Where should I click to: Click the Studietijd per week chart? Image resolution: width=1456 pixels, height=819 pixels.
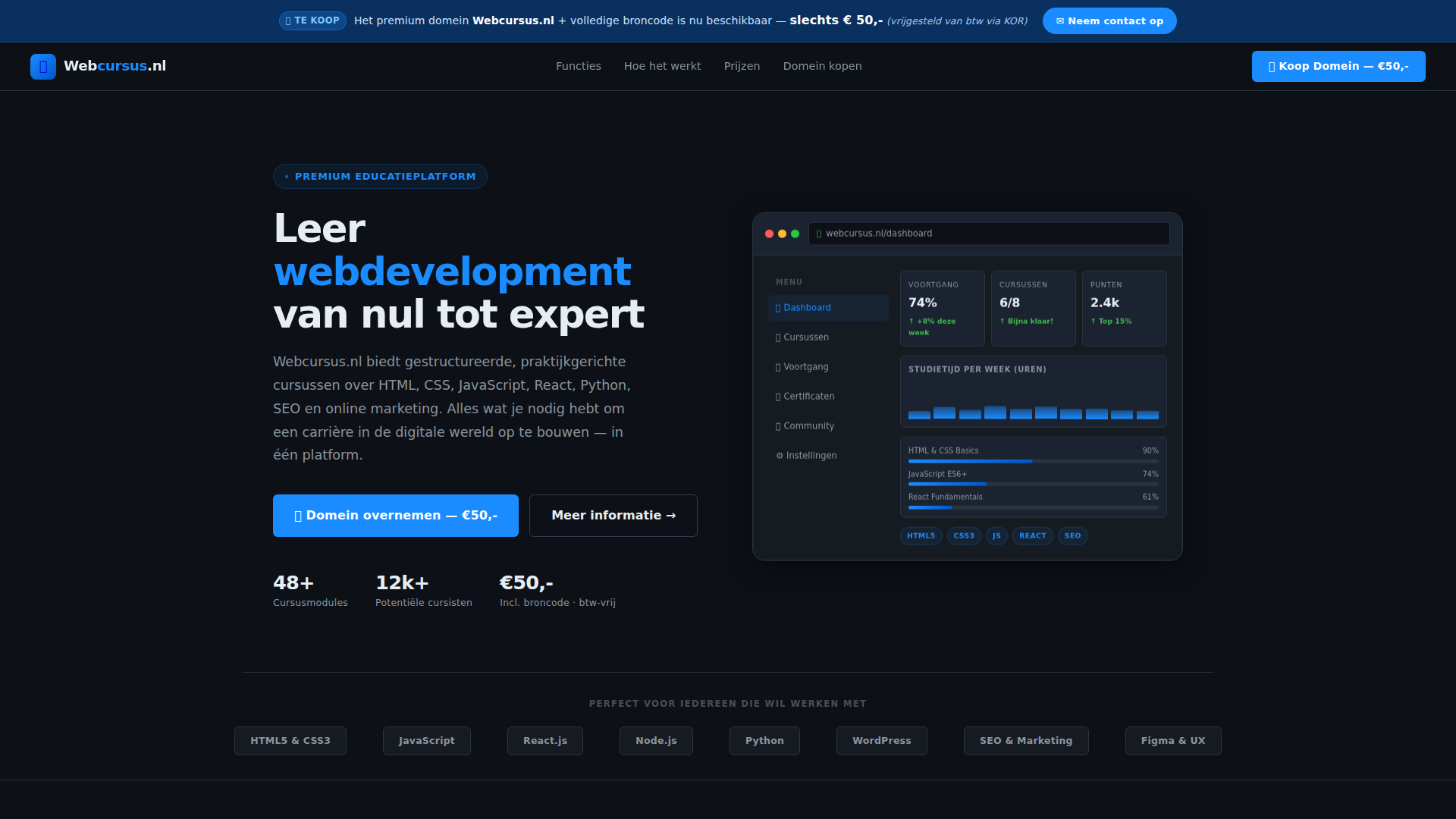point(1034,392)
